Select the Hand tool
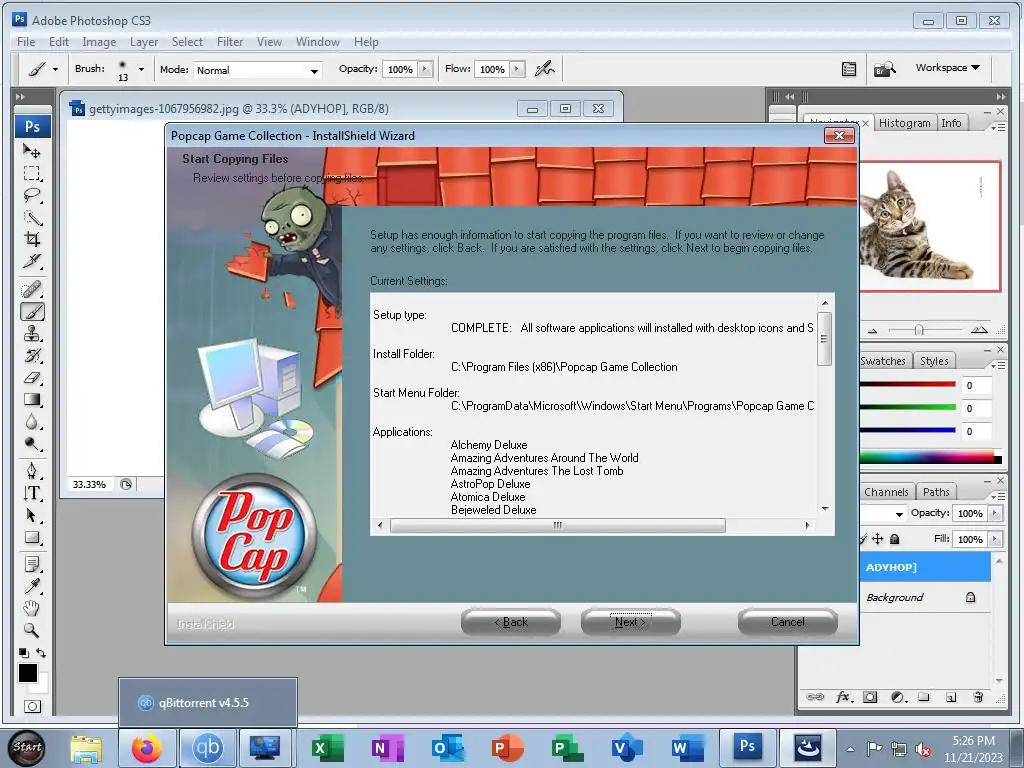 (x=31, y=608)
